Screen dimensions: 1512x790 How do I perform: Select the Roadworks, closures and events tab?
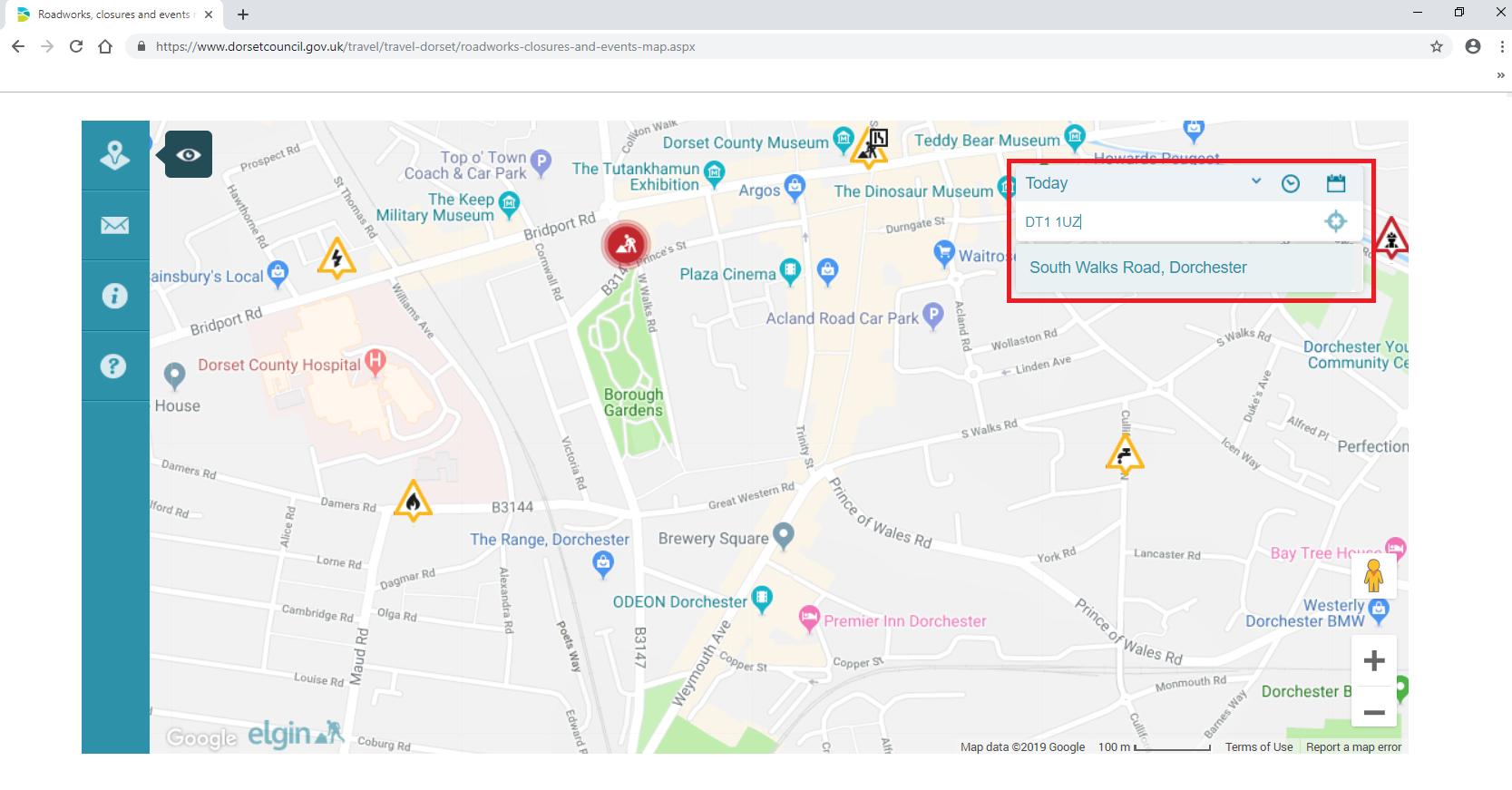coord(113,15)
